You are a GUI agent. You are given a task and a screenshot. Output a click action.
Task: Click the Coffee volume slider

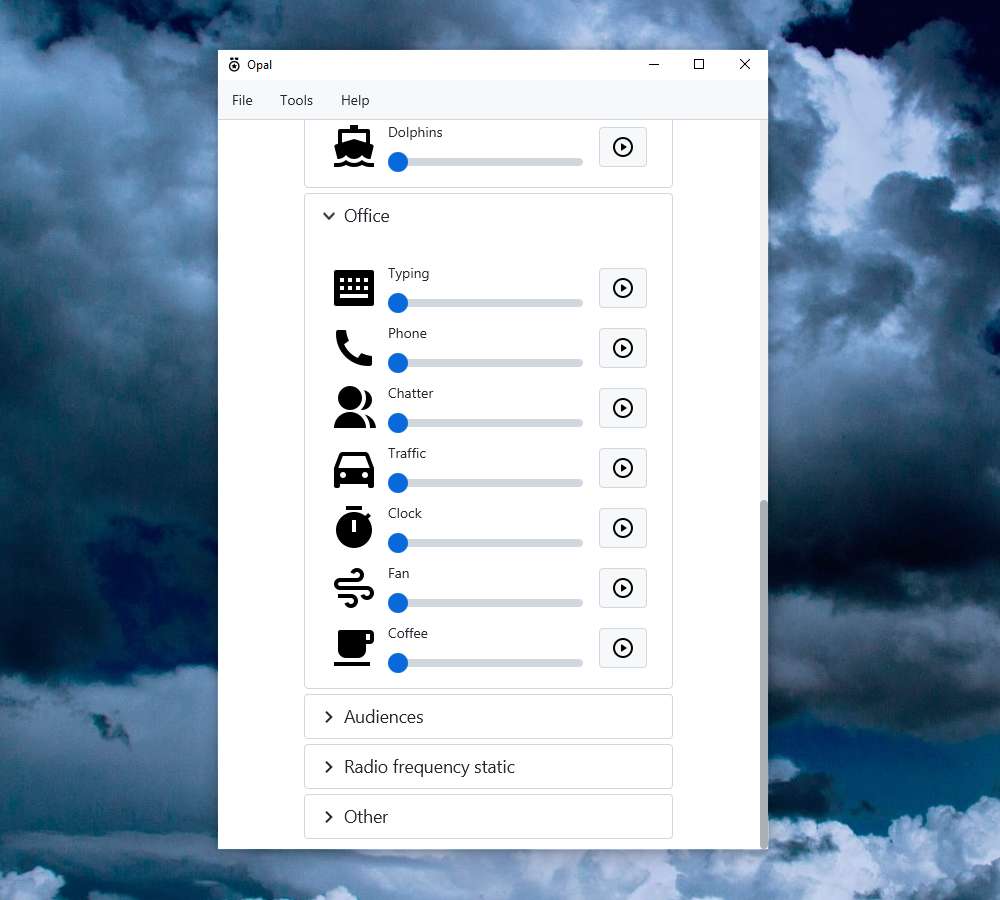(485, 663)
